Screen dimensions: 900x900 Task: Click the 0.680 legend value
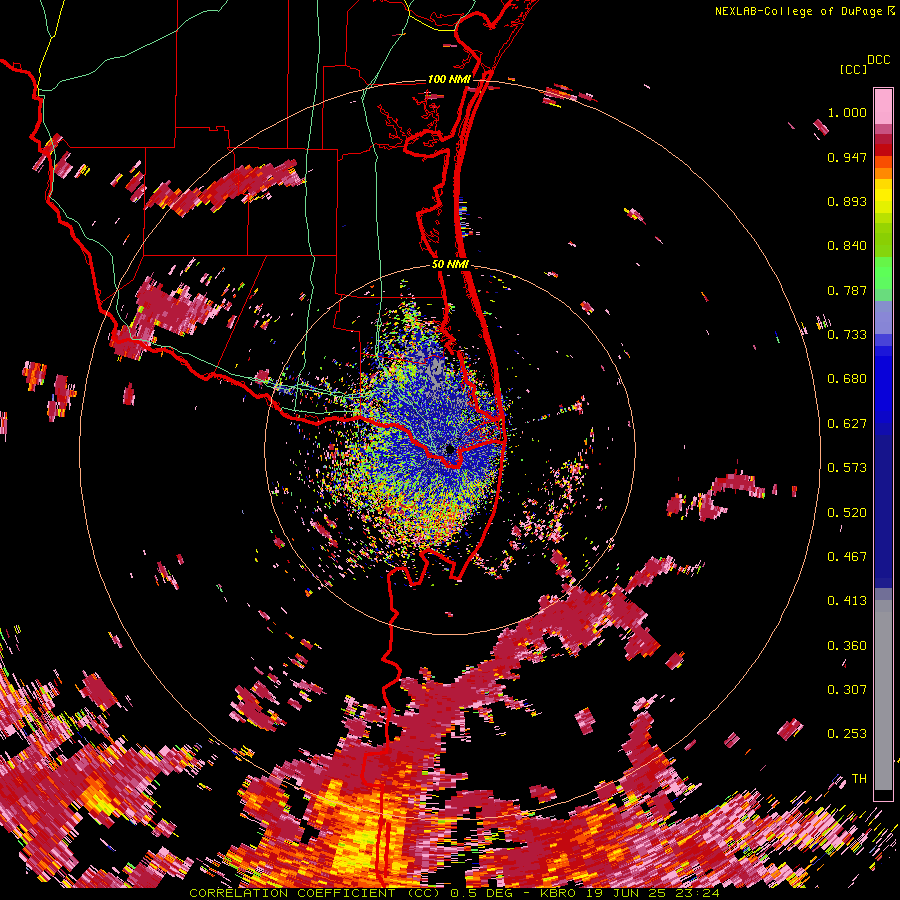coord(847,379)
